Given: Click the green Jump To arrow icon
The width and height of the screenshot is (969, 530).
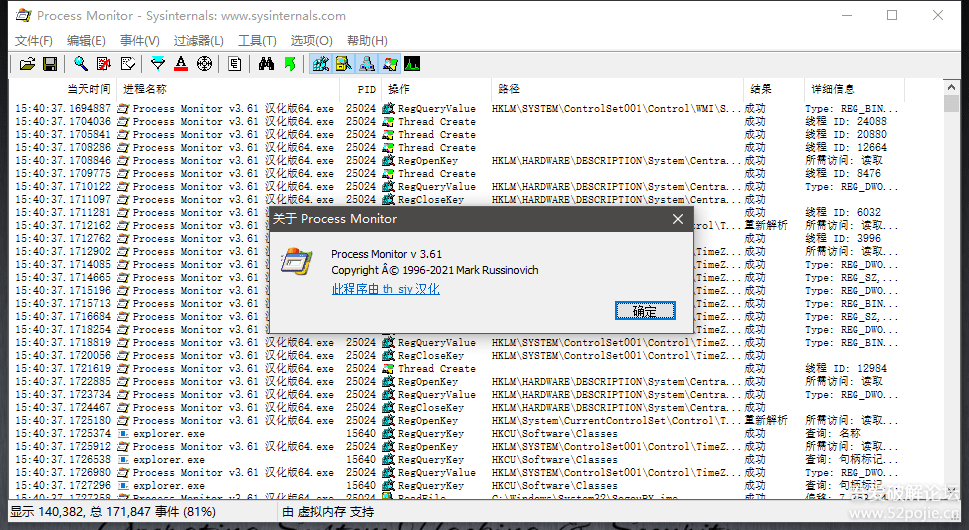Looking at the screenshot, I should pos(290,64).
